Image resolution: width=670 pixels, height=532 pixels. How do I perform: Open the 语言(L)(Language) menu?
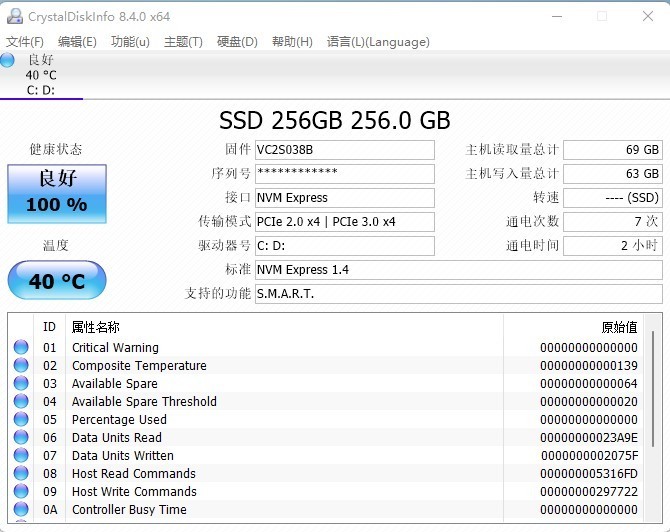tap(378, 42)
